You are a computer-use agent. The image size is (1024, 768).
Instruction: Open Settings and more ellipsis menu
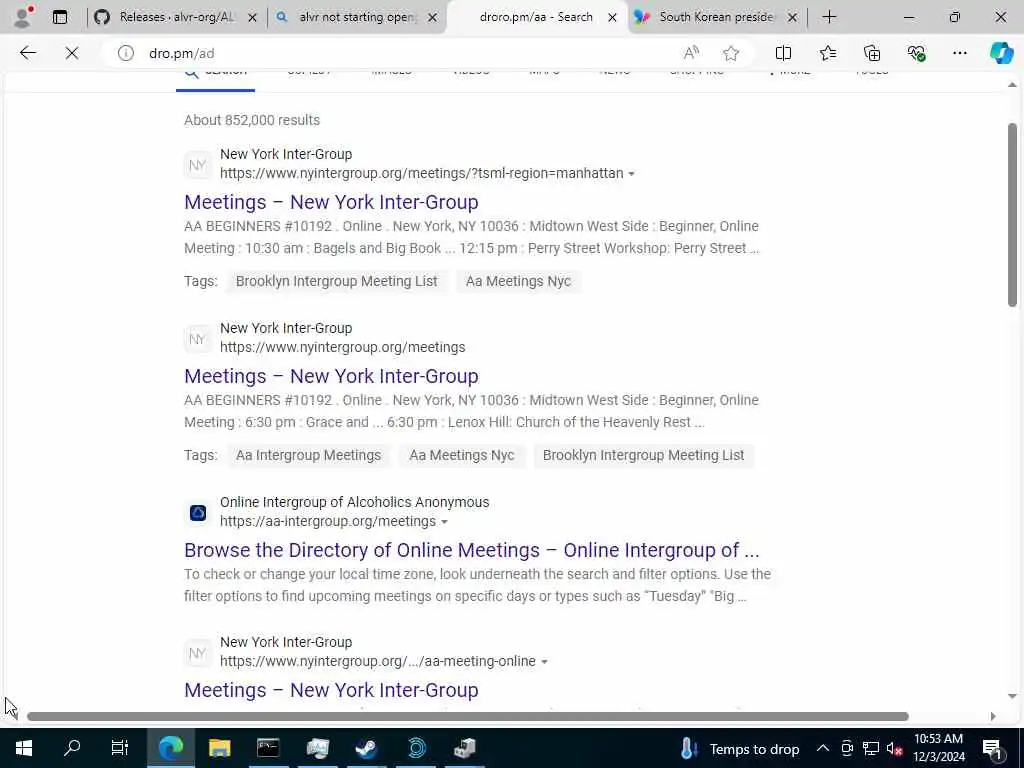coord(959,53)
